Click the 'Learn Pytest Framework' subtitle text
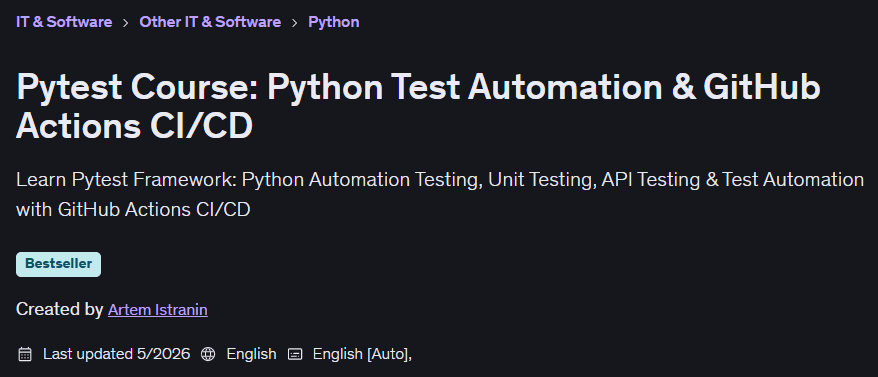The image size is (878, 377). (440, 194)
